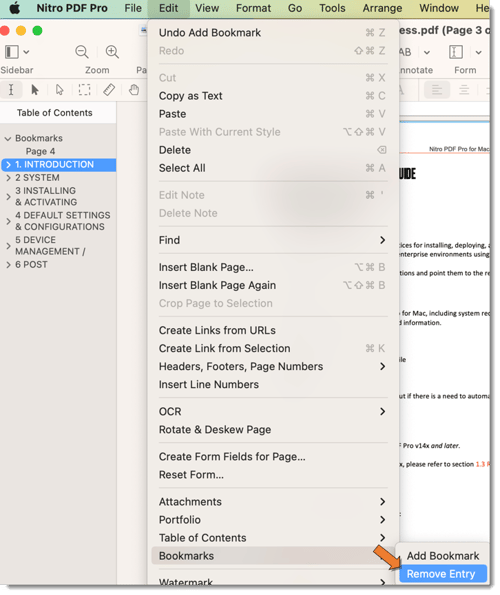This screenshot has width=500, height=595.
Task: Choose Undo Add Bookmark
Action: (x=272, y=33)
